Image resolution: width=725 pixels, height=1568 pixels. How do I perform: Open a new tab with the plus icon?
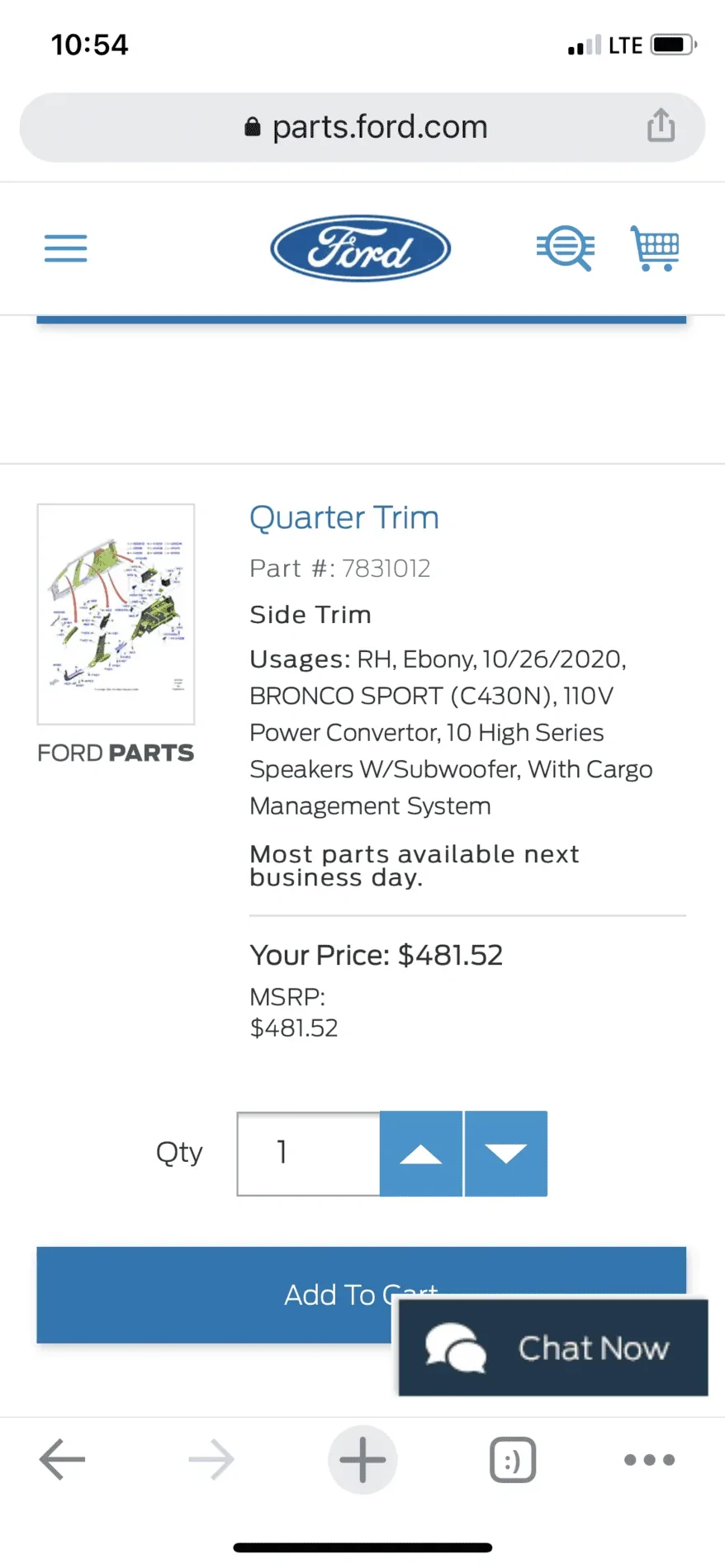[362, 1459]
